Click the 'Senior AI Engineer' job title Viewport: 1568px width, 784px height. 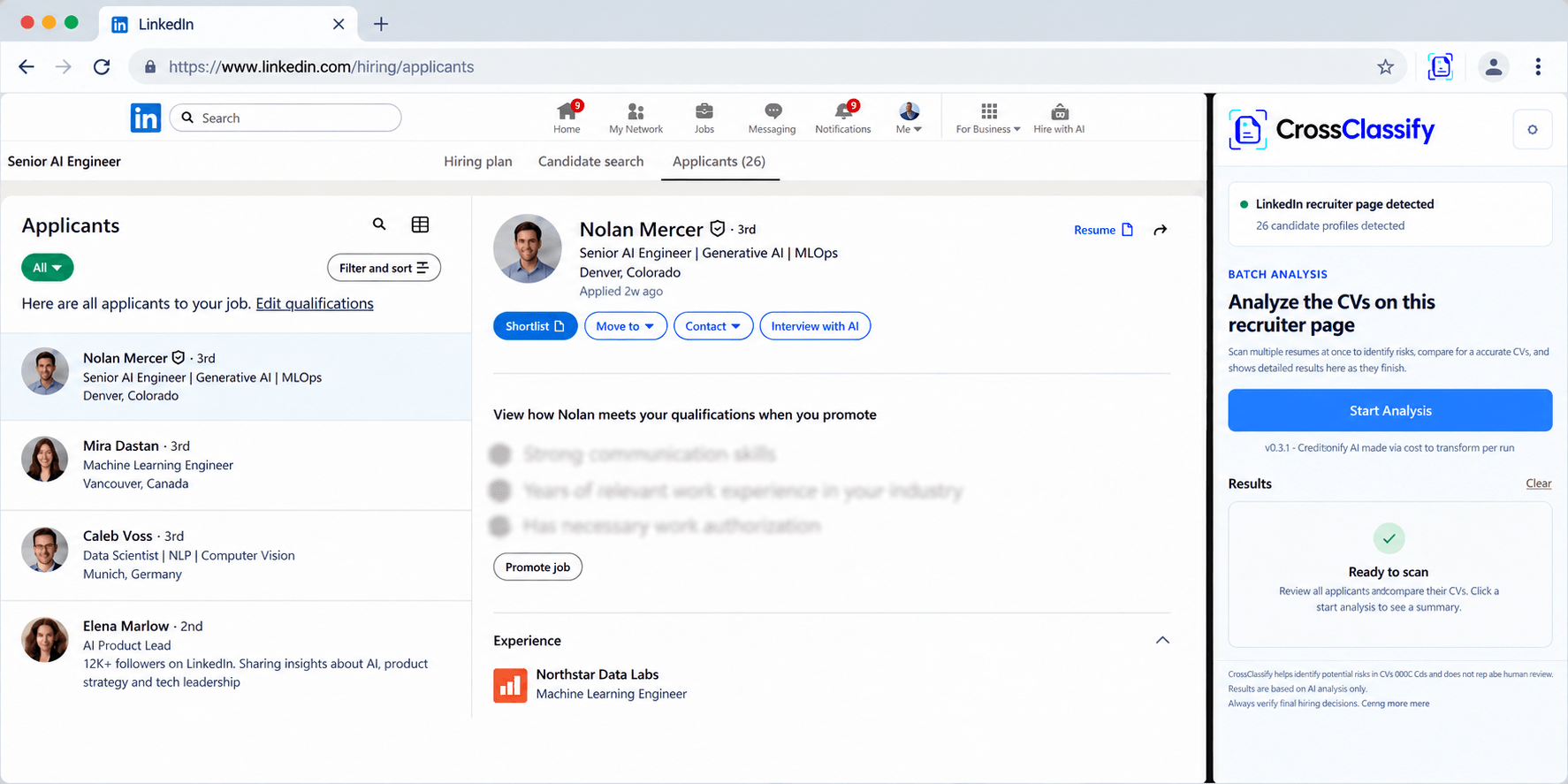[65, 161]
